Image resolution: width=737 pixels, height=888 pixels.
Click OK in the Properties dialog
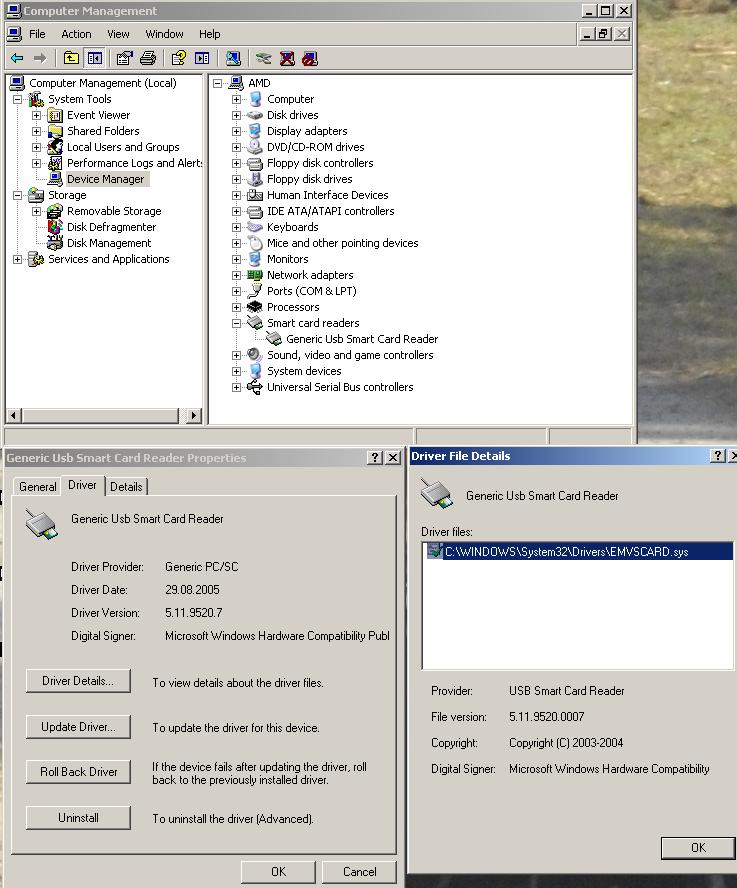[x=278, y=872]
